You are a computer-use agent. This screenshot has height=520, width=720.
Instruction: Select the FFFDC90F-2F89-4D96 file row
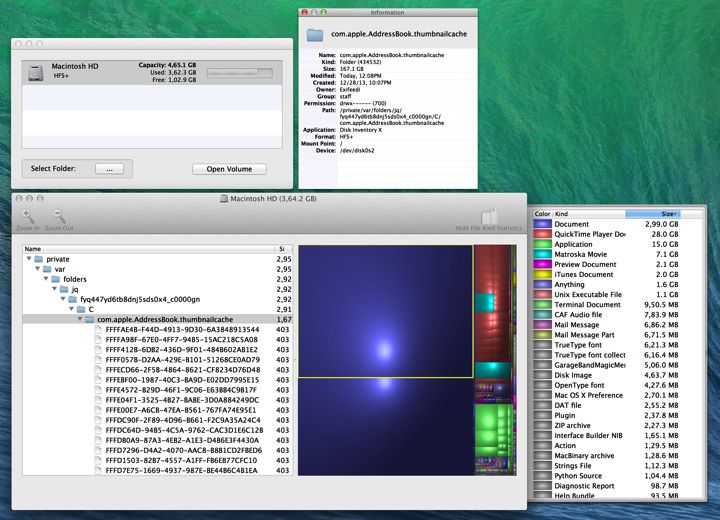click(x=157, y=420)
